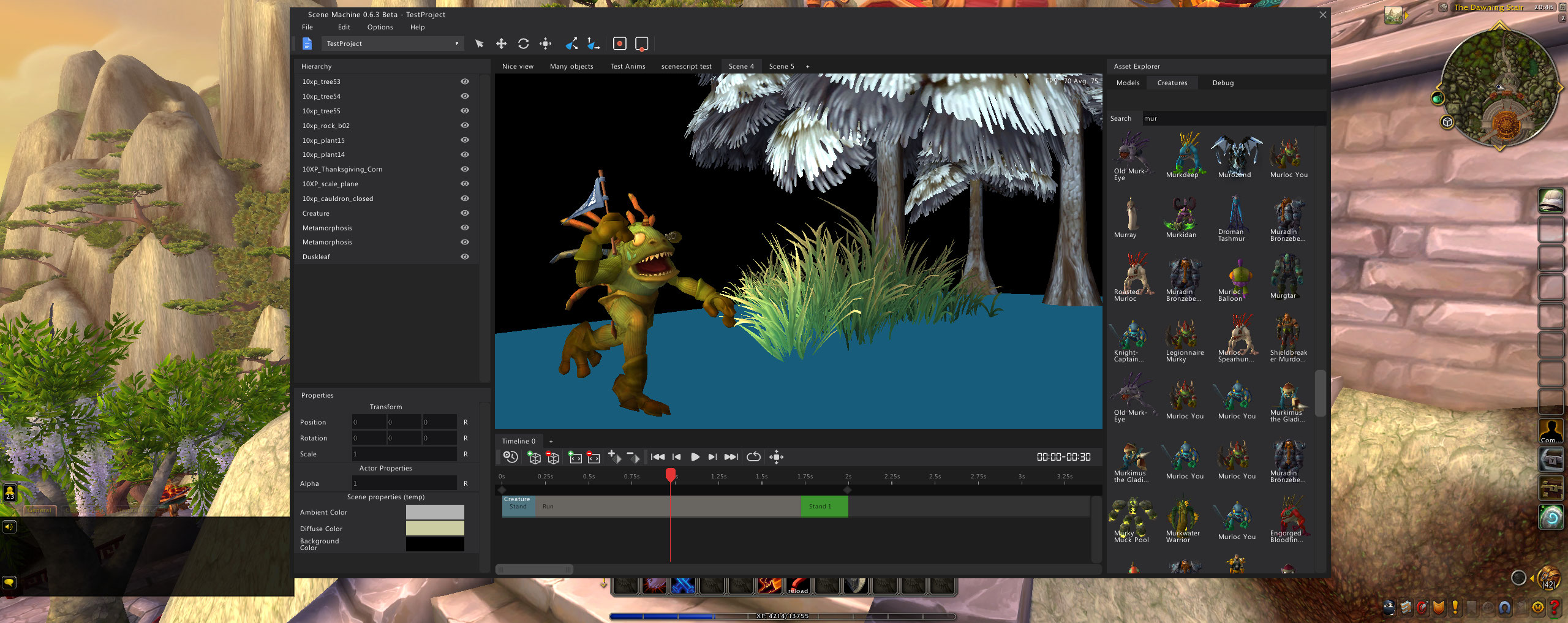Open the Creatures tab in Asset Explorer
Screen dimensions: 1568x623
[1172, 83]
